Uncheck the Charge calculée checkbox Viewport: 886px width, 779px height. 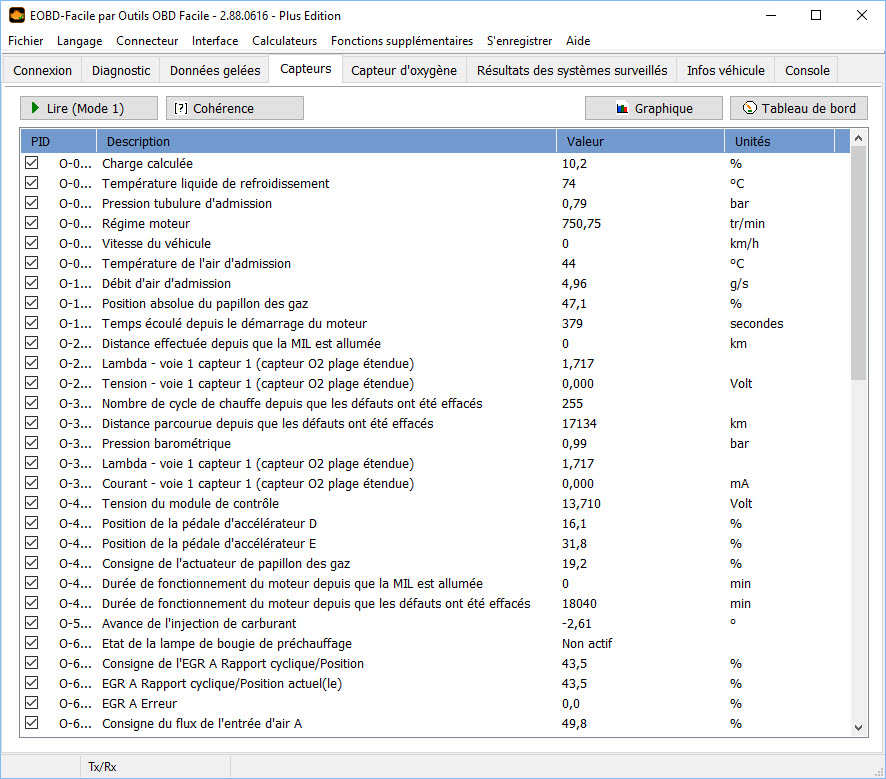(x=32, y=163)
